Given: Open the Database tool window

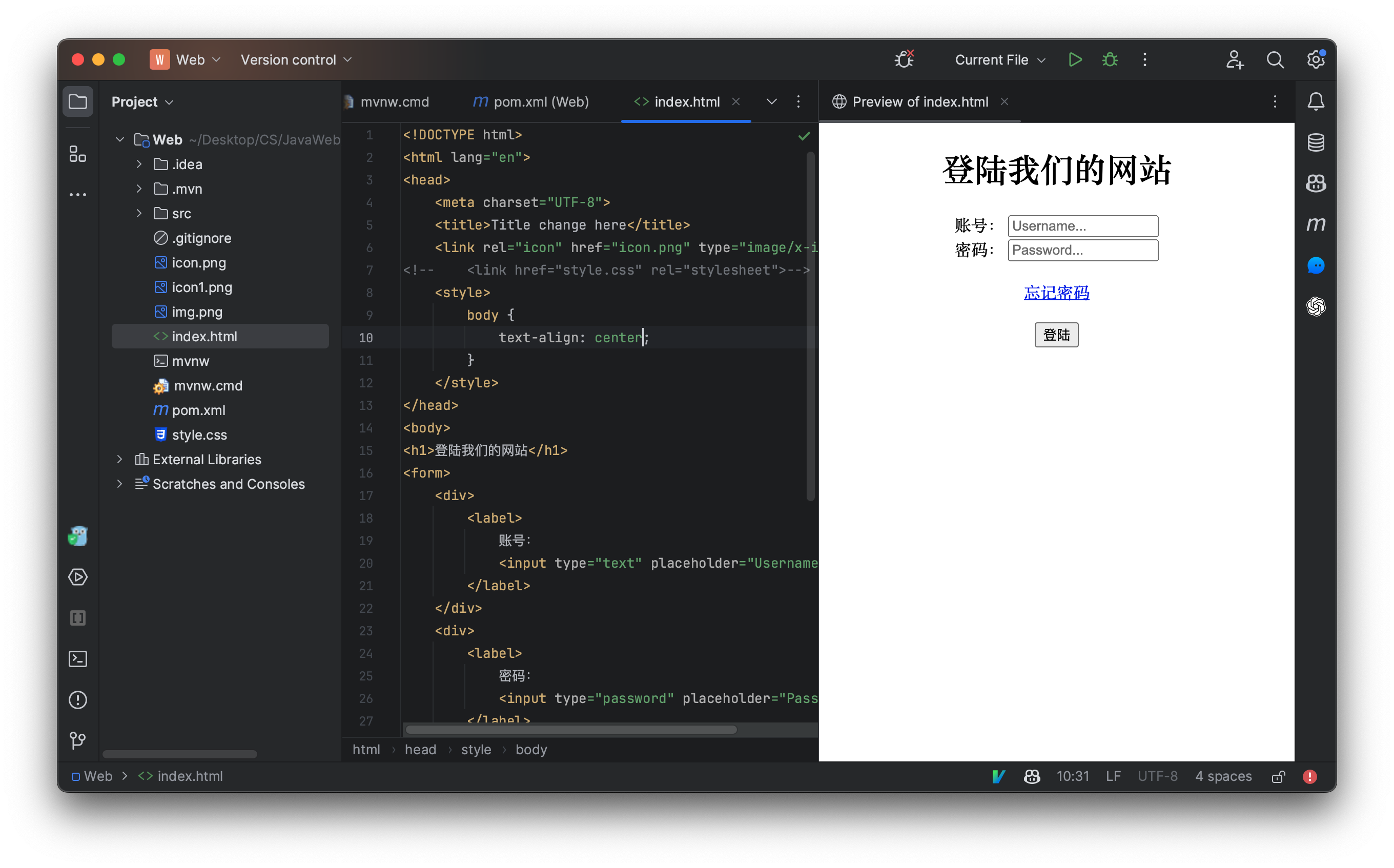Looking at the screenshot, I should [1316, 142].
